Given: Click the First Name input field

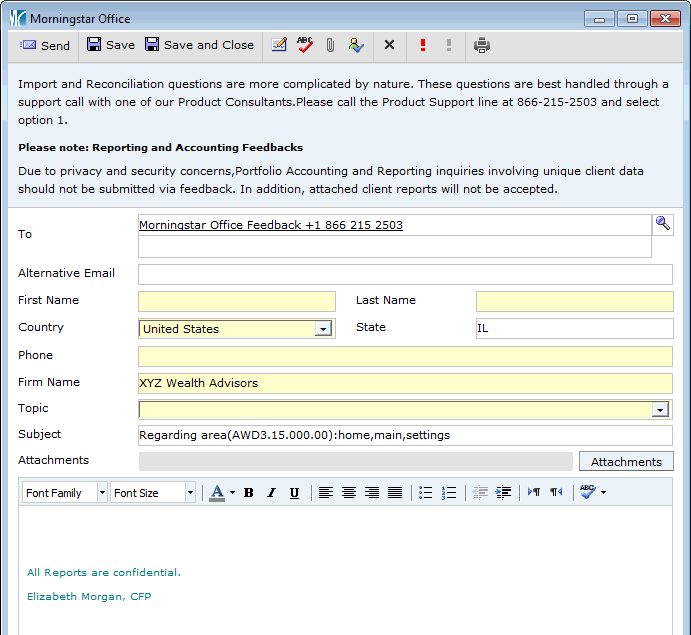Looking at the screenshot, I should [237, 302].
